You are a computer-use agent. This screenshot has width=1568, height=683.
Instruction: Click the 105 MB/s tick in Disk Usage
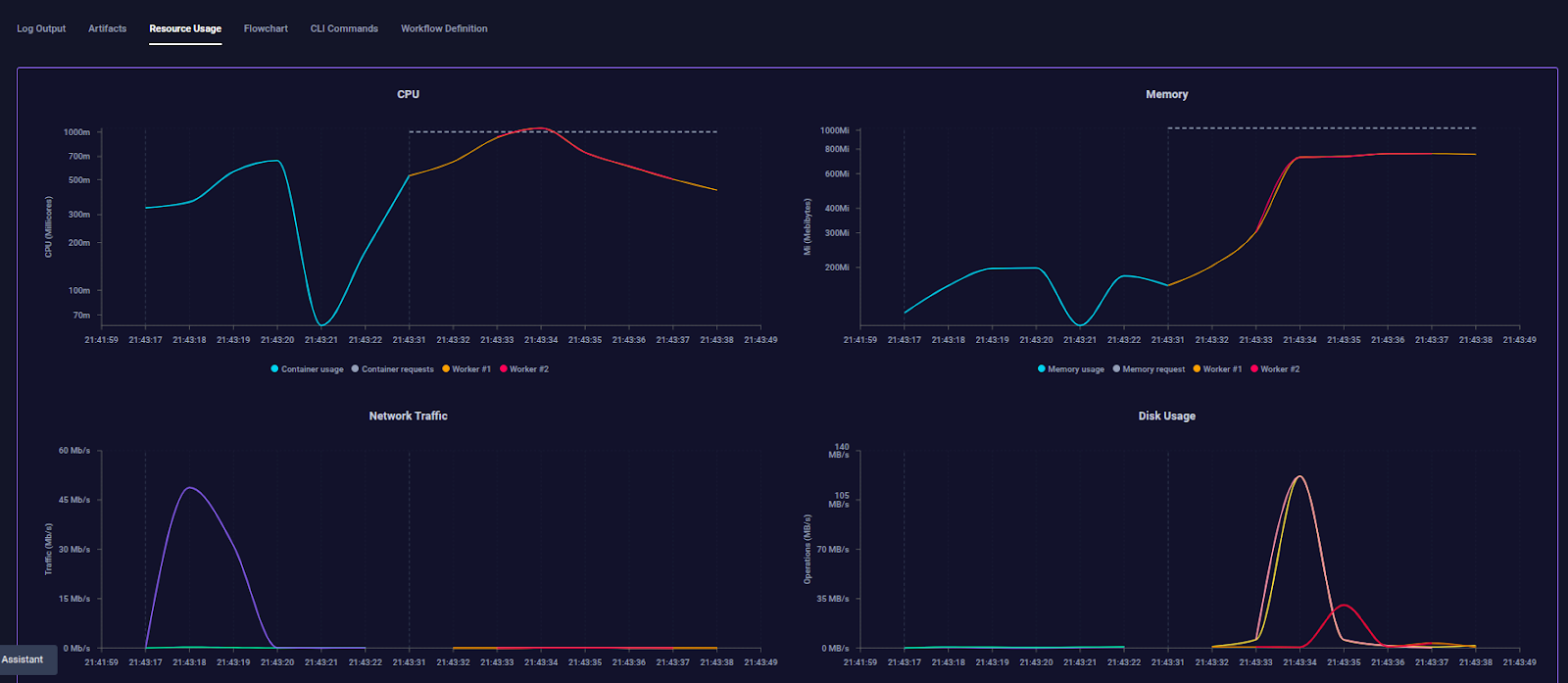[x=839, y=500]
